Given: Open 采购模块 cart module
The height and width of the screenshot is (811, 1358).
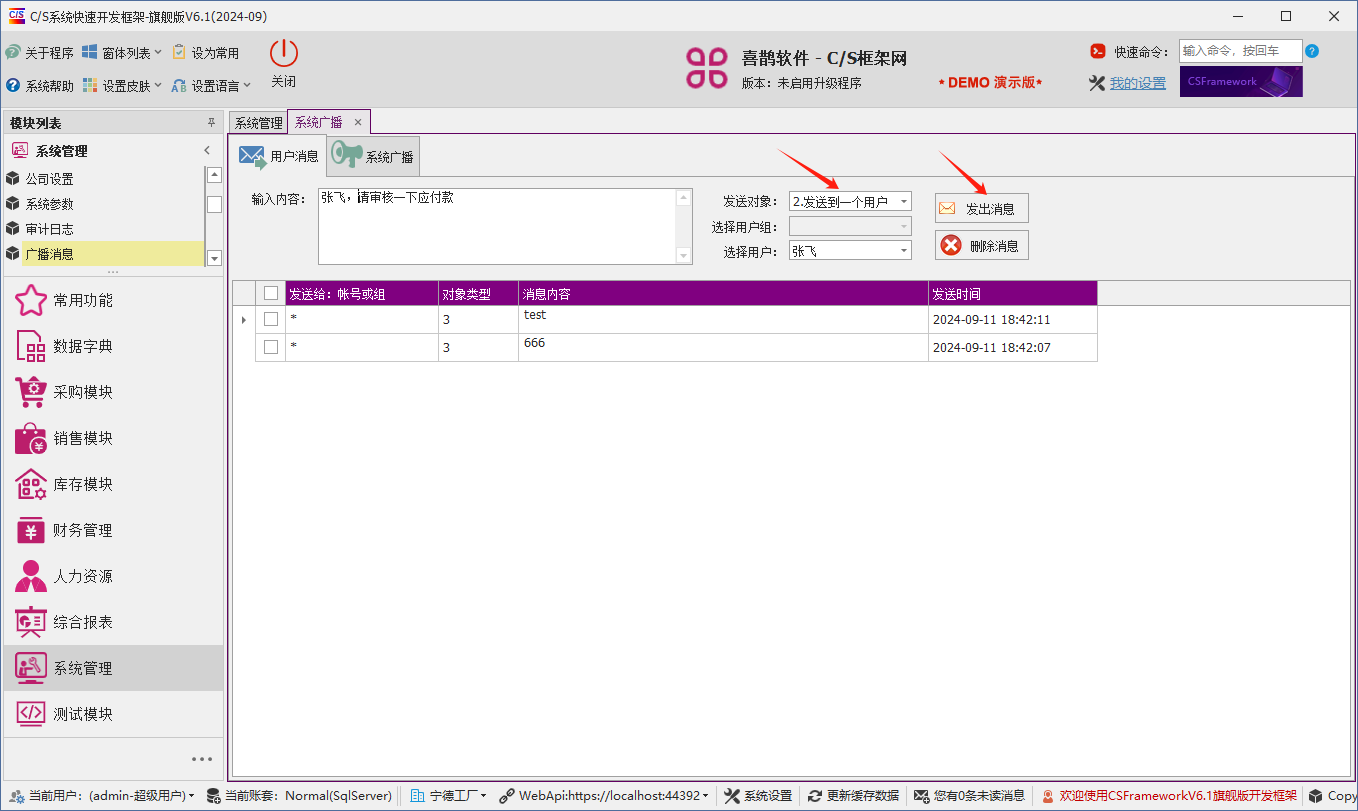Looking at the screenshot, I should click(x=113, y=392).
